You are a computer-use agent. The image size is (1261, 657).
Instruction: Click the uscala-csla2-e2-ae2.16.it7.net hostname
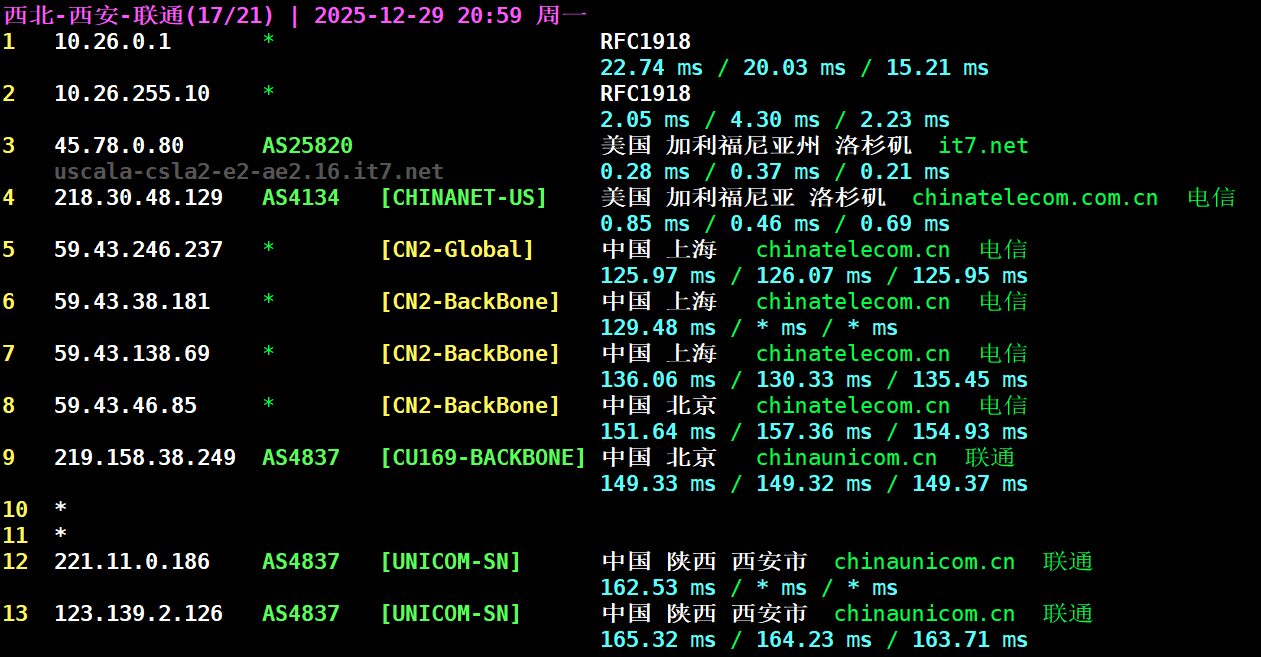pos(249,172)
